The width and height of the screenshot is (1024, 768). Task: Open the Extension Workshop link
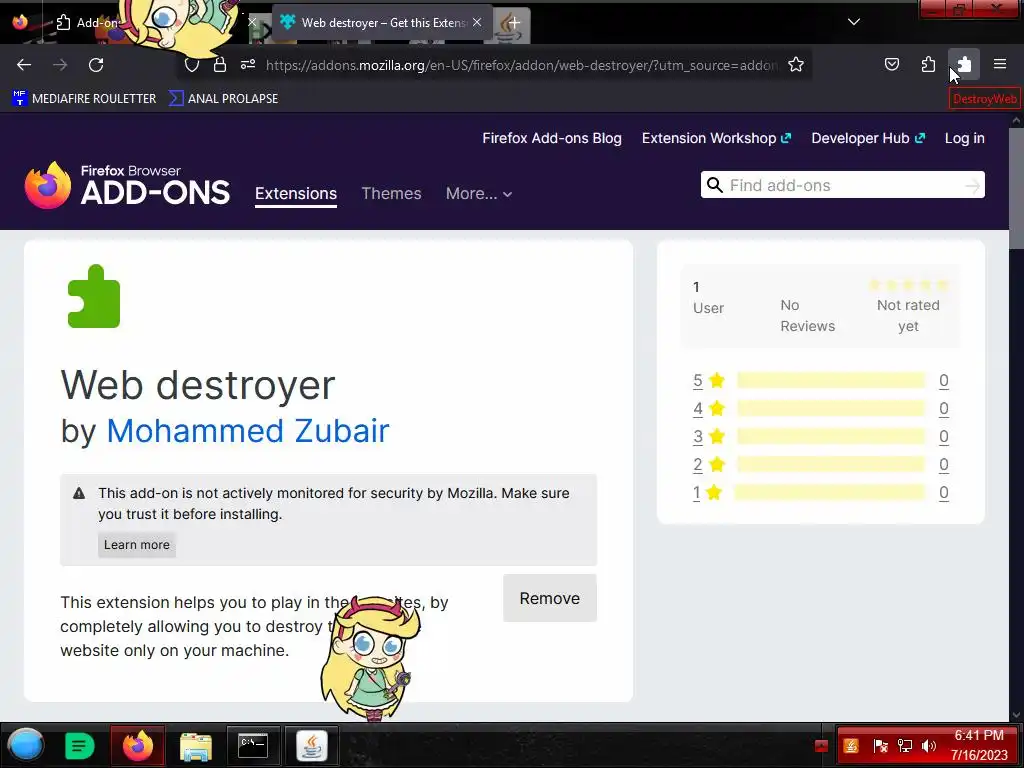coord(716,138)
